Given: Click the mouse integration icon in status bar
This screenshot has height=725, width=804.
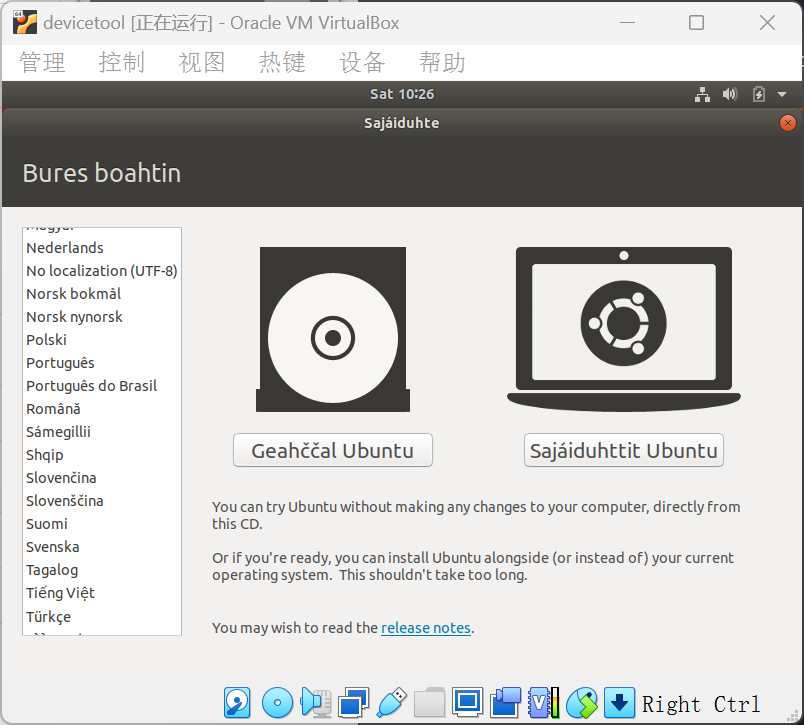Looking at the screenshot, I should click(x=582, y=702).
